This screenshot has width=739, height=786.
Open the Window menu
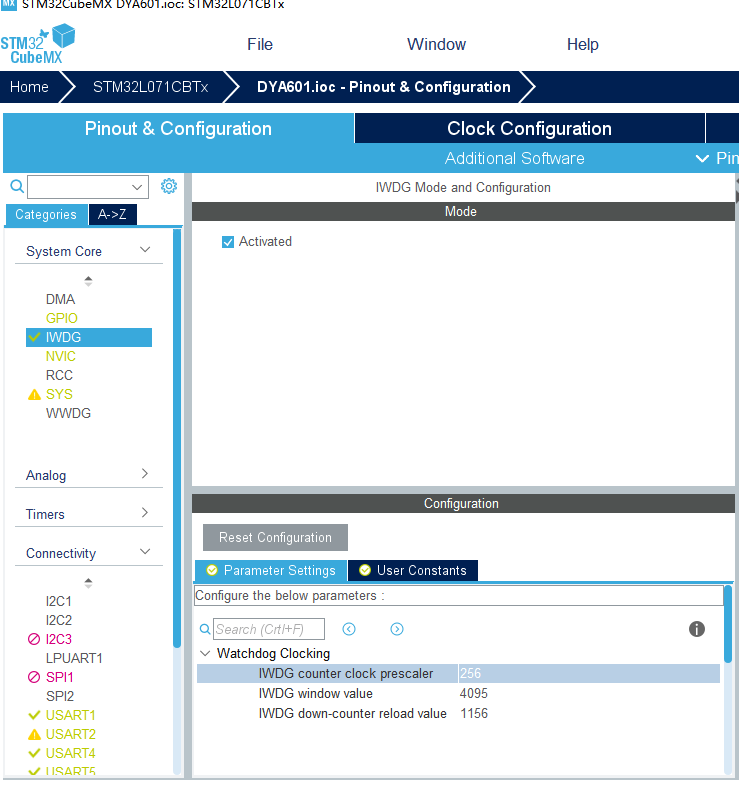click(x=436, y=45)
